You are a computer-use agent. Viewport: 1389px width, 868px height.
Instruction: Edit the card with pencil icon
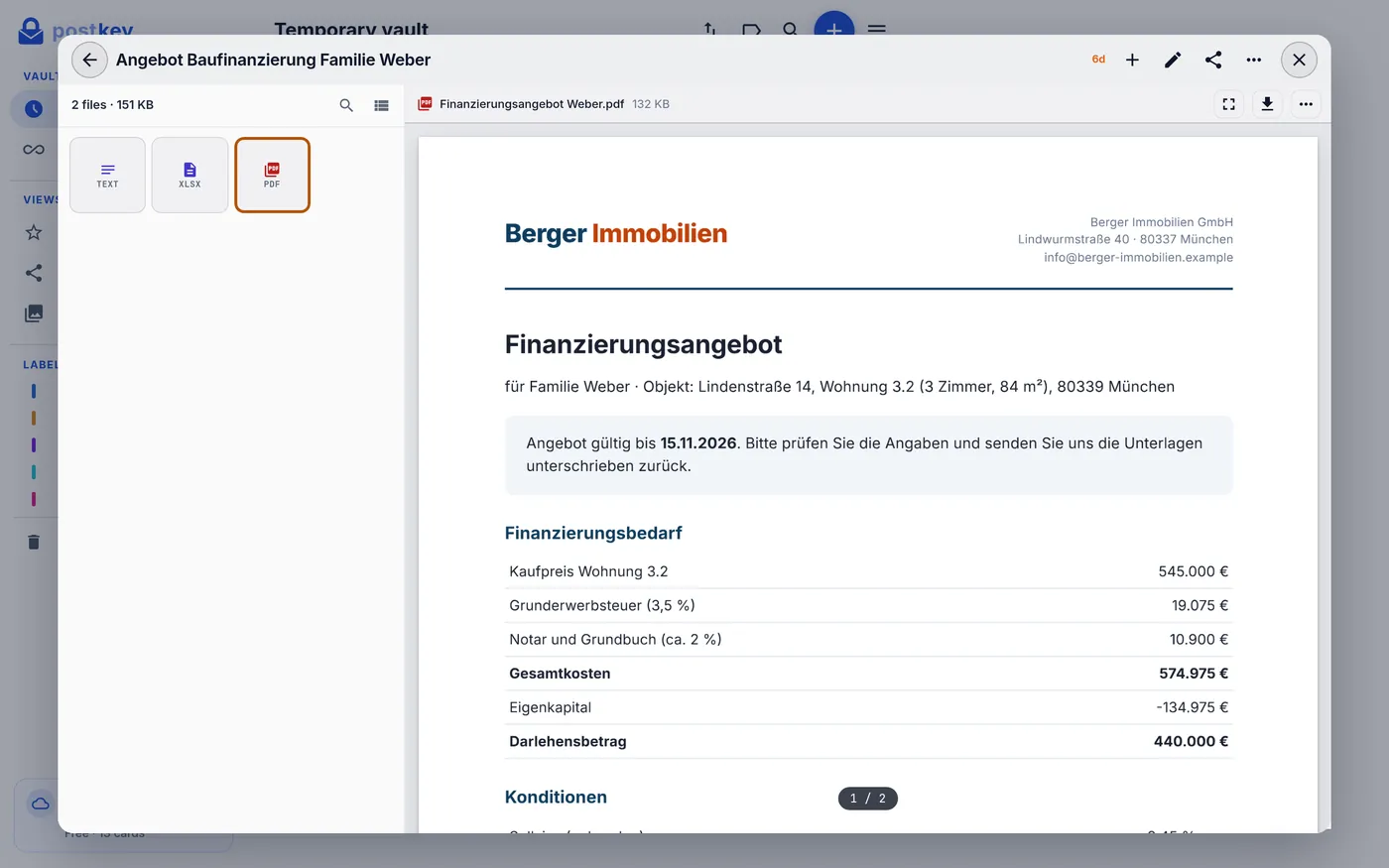[1173, 60]
